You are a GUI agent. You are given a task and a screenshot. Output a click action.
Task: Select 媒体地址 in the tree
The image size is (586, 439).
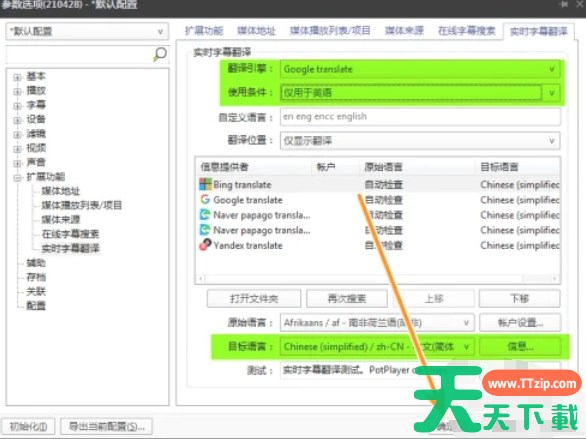[61, 191]
